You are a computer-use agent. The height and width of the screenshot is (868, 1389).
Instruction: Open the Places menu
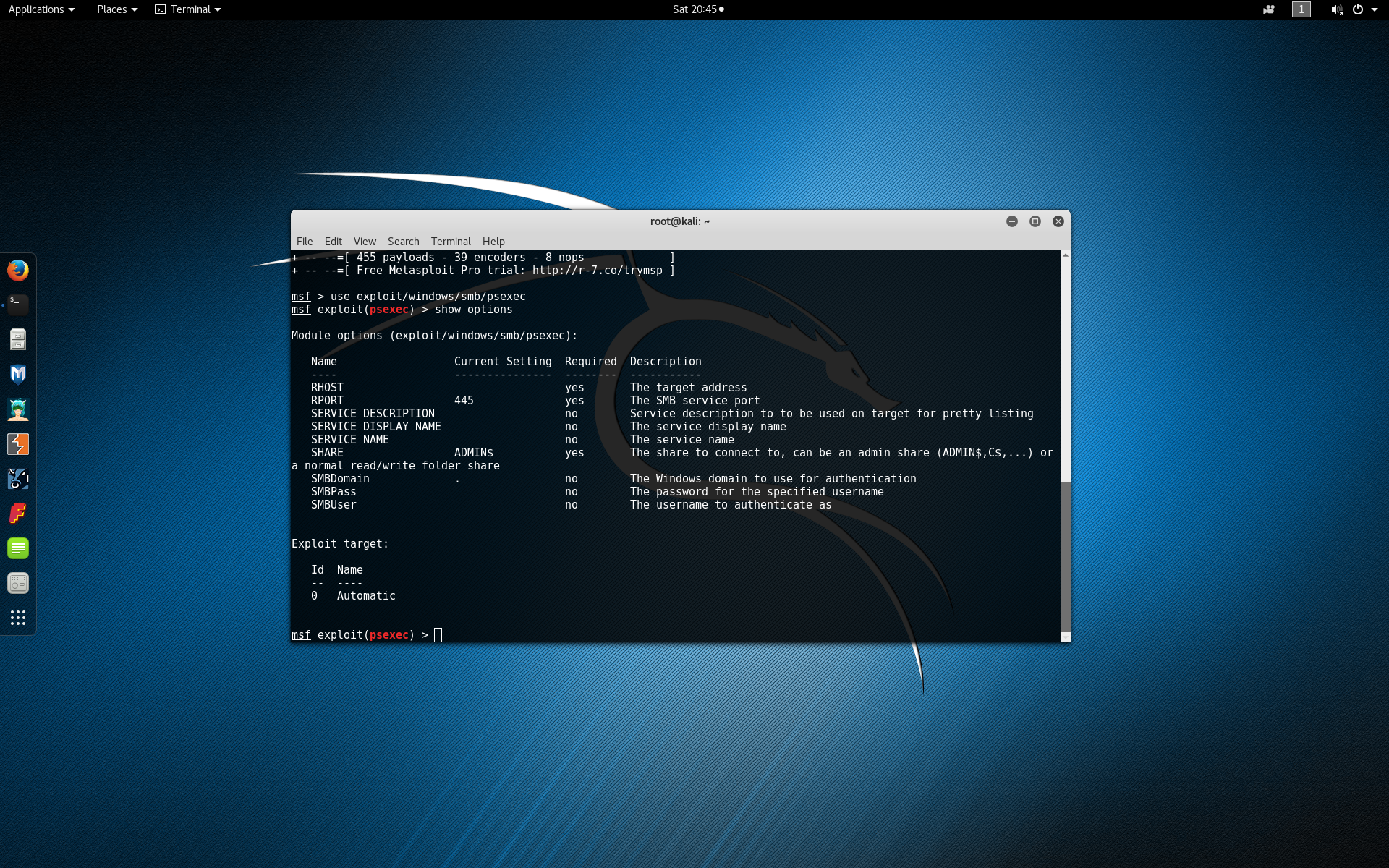point(116,9)
